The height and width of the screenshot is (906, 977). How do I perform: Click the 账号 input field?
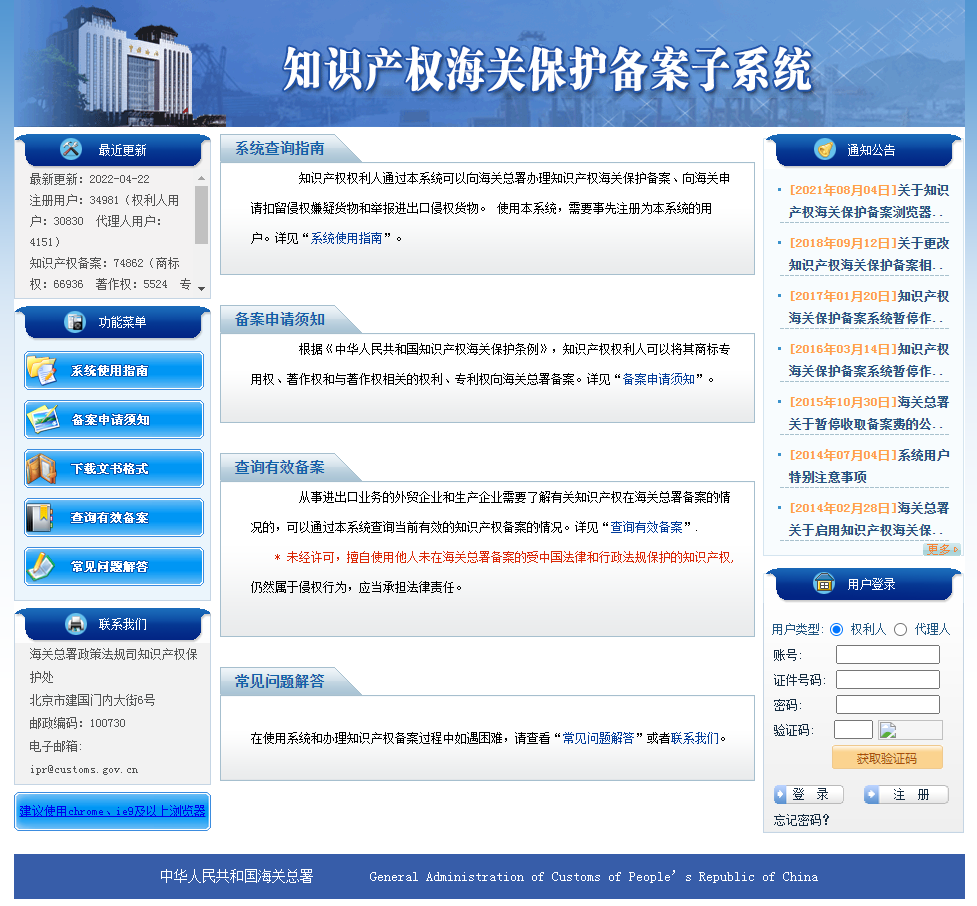[x=887, y=654]
